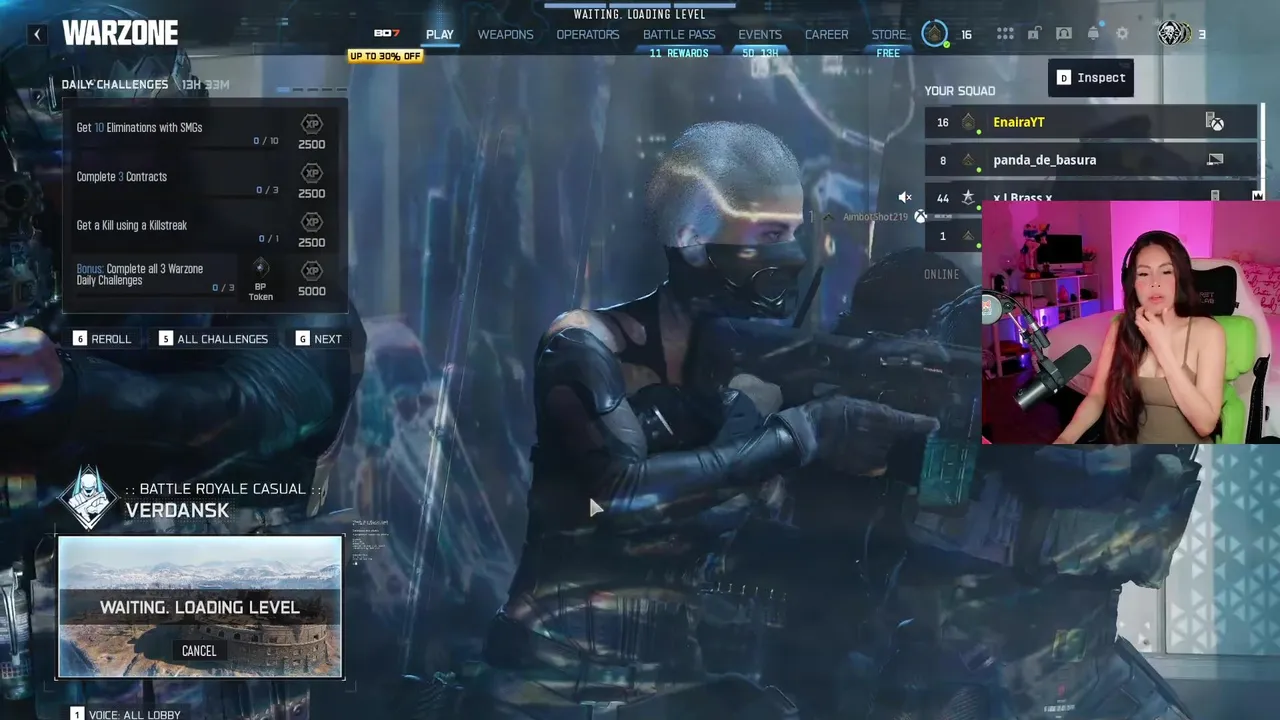Open the BO7 game switcher icon

(387, 33)
